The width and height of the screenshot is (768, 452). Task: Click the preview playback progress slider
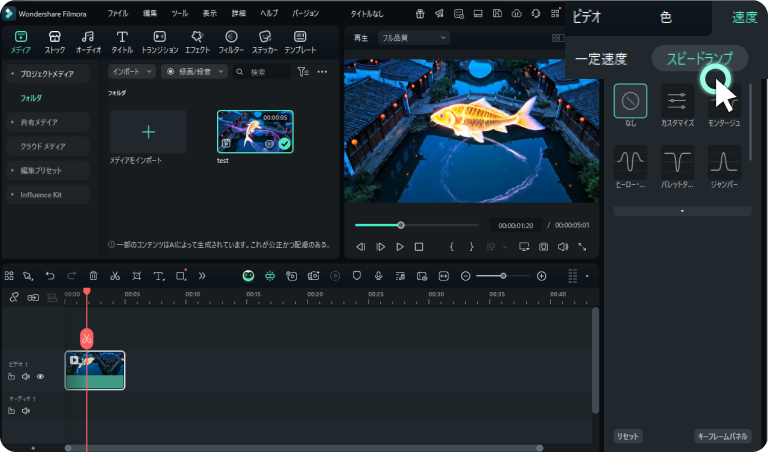point(417,225)
